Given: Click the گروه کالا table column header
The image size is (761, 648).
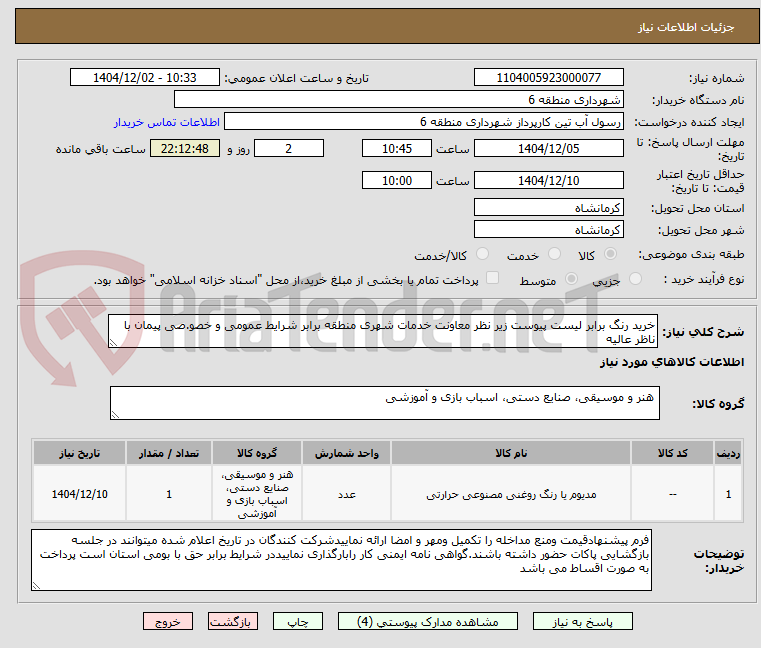Looking at the screenshot, I should pos(257,453).
